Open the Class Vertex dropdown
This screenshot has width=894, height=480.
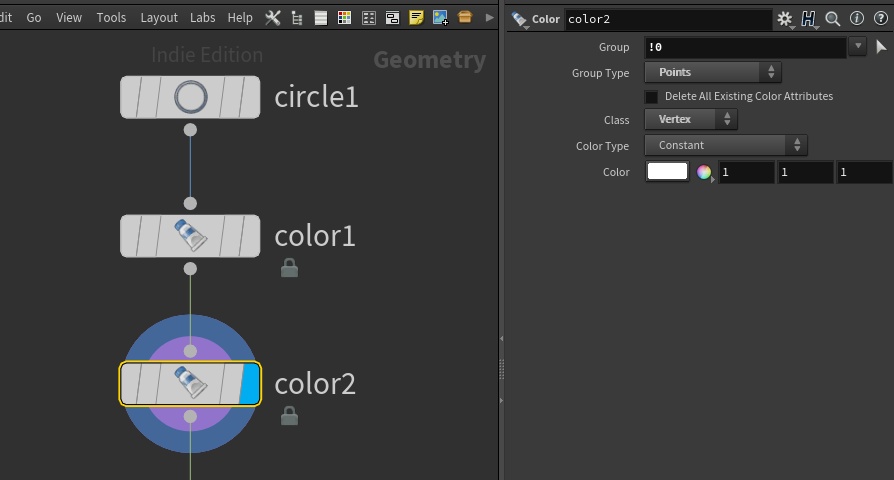click(691, 119)
